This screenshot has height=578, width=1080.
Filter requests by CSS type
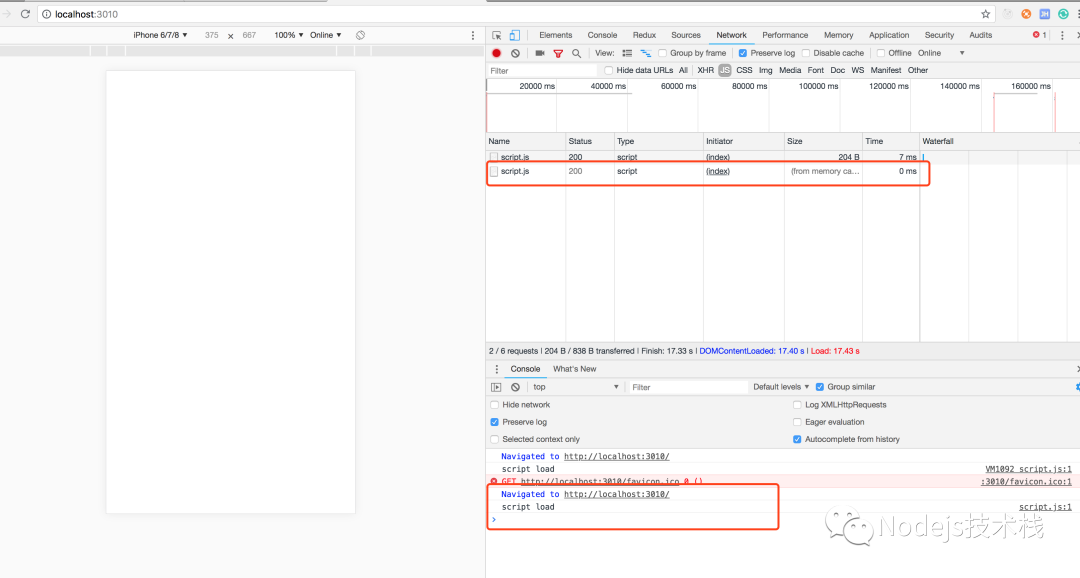pyautogui.click(x=744, y=70)
